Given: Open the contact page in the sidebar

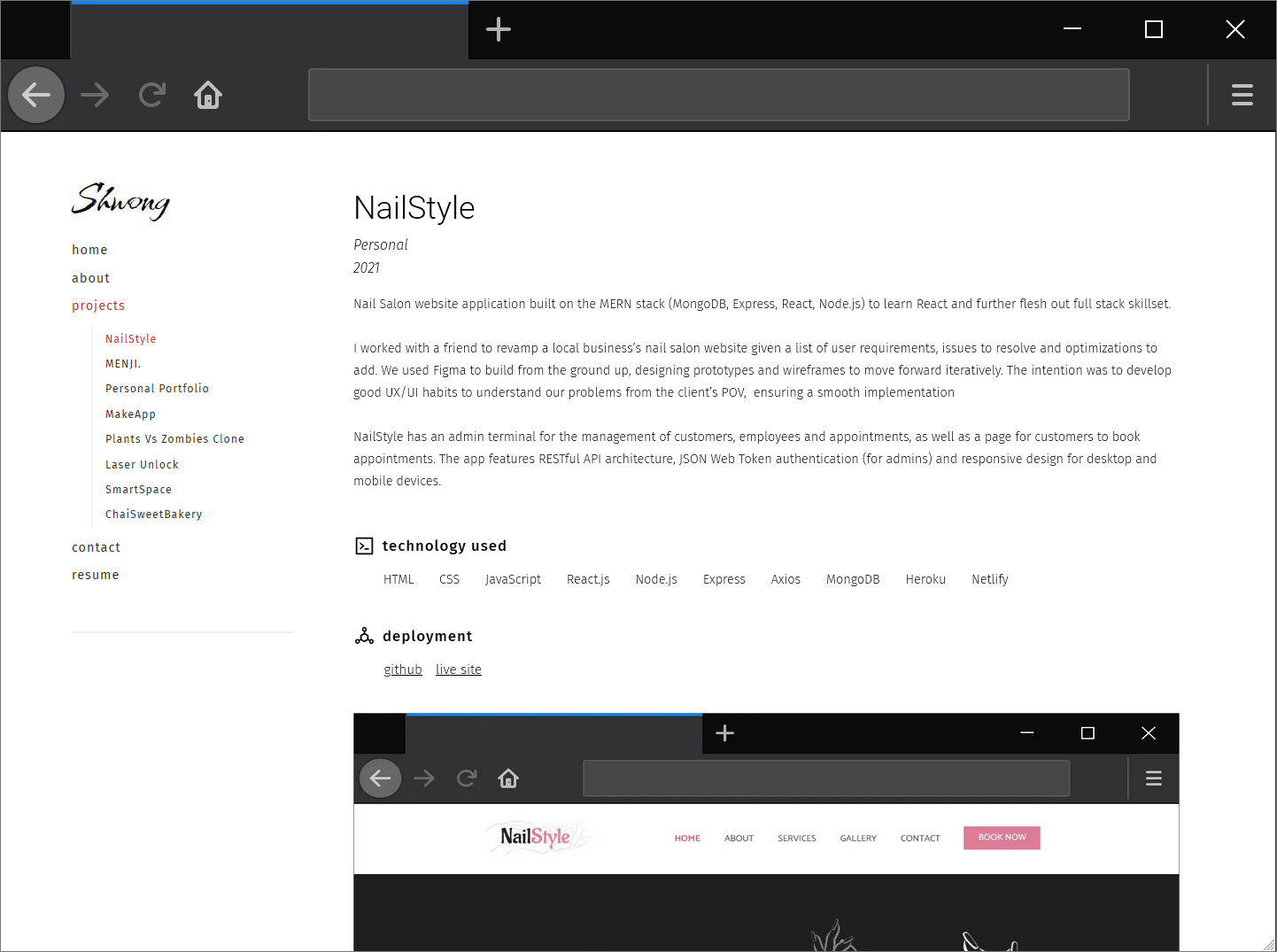Looking at the screenshot, I should 97,547.
